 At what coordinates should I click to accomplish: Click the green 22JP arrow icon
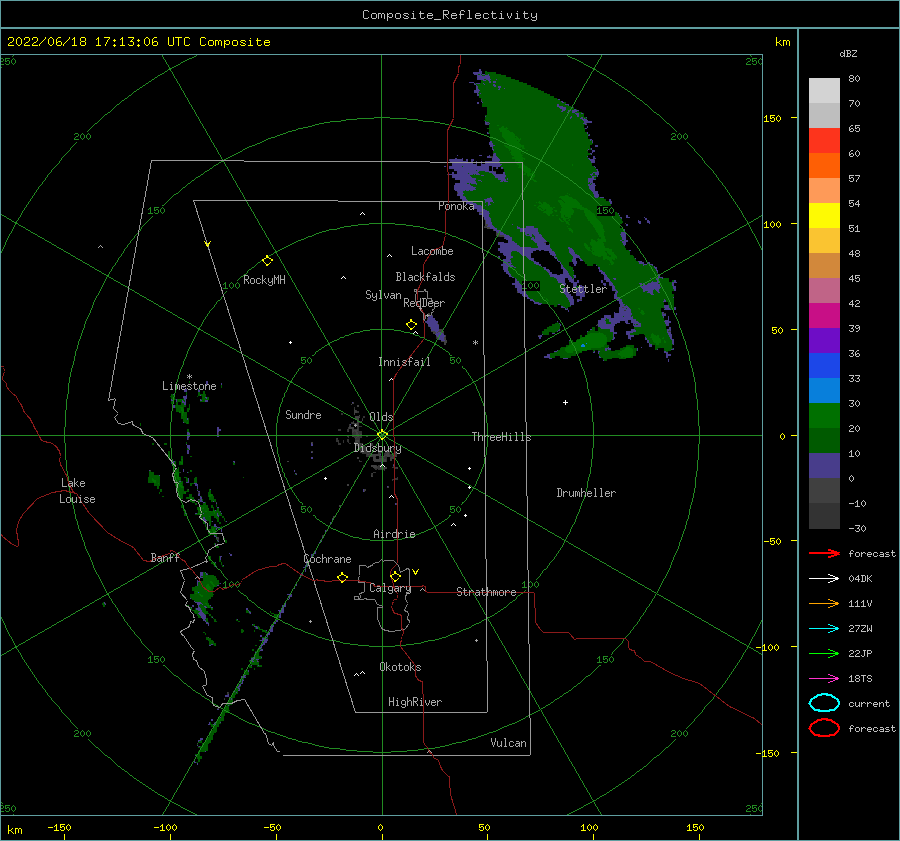[x=824, y=653]
